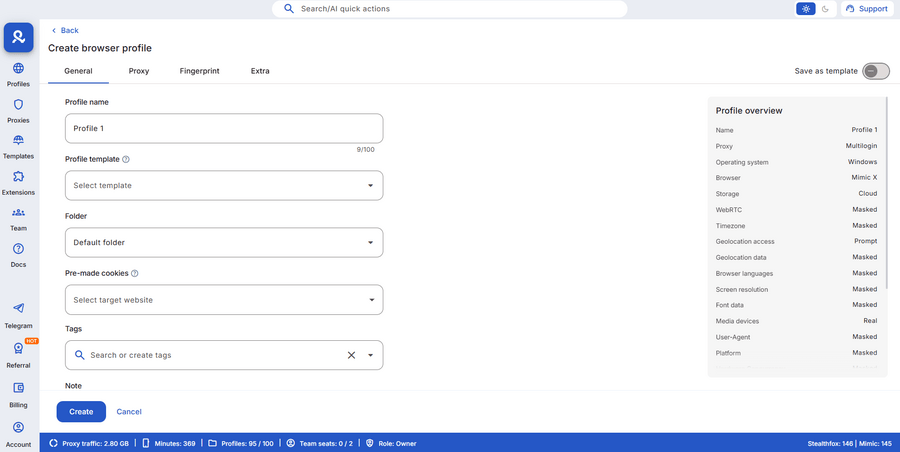Click the Profile overview scrollbar

tap(885, 200)
